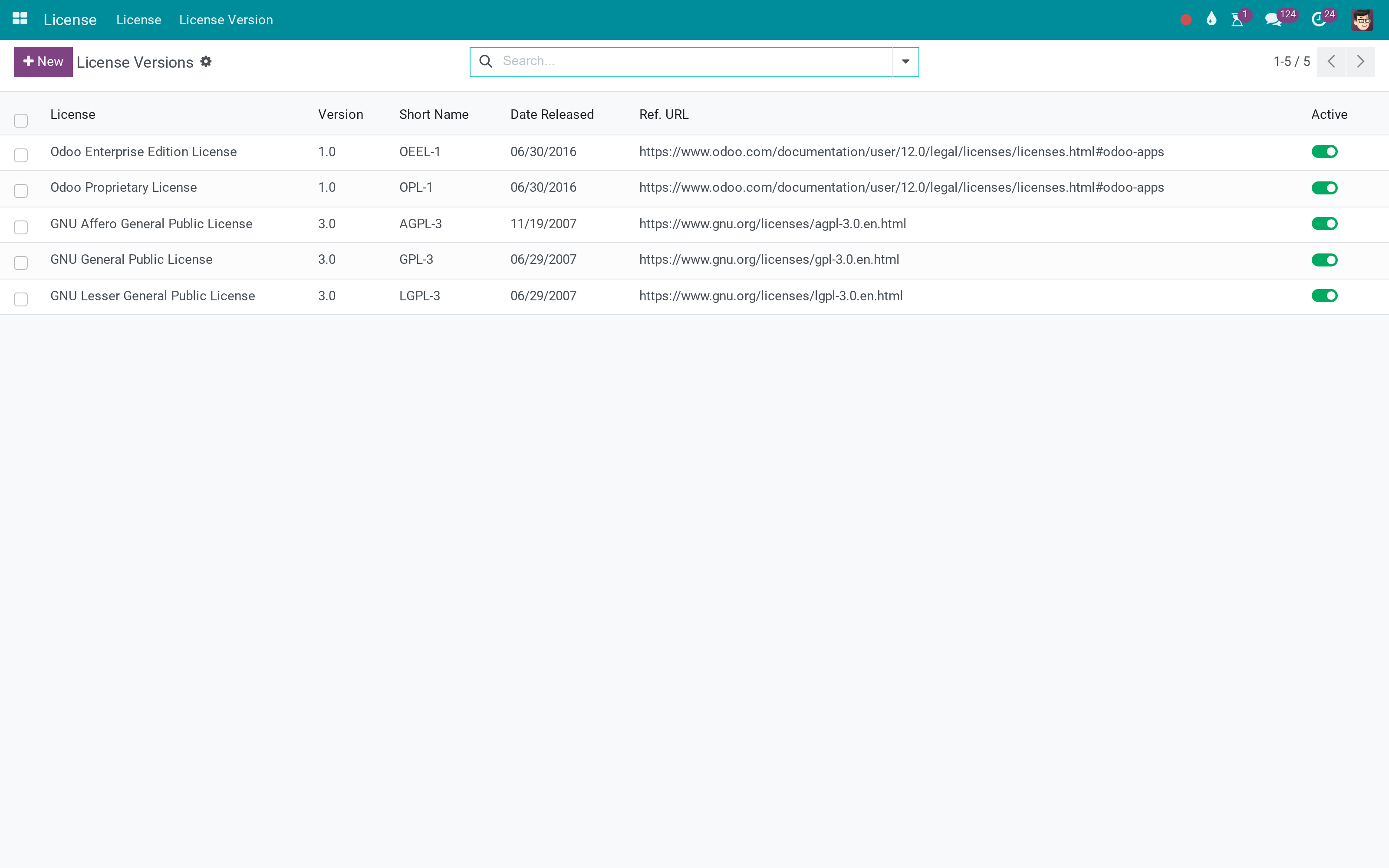This screenshot has height=868, width=1389.
Task: Click the LGPL-3 short name cell
Action: coord(420,296)
